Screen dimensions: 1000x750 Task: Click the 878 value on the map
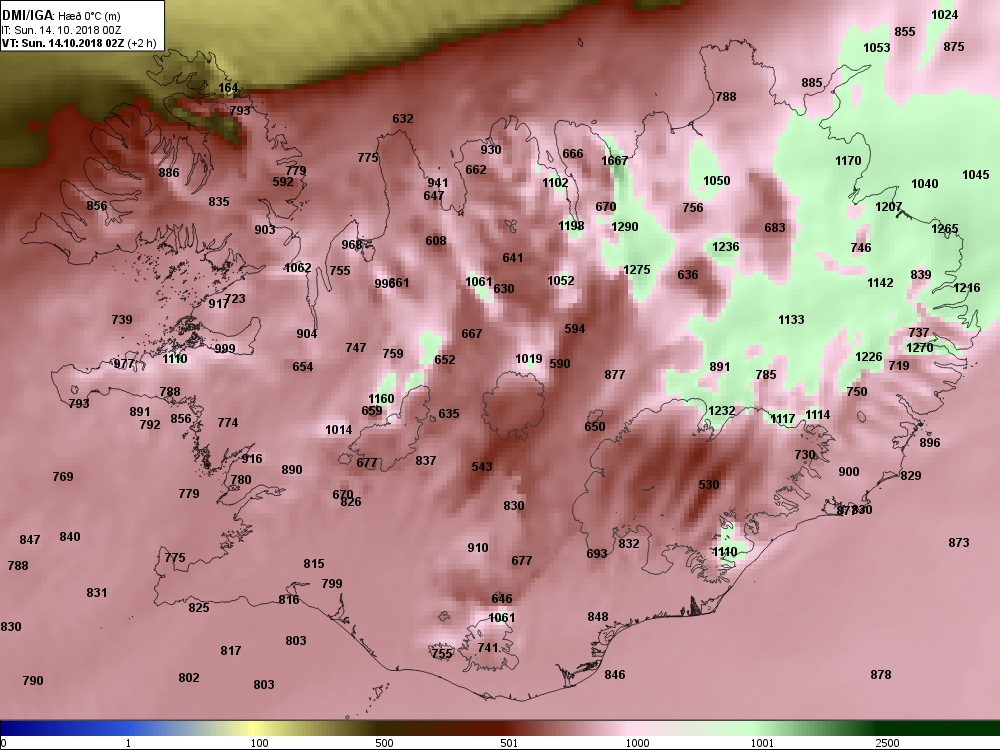pos(880,675)
